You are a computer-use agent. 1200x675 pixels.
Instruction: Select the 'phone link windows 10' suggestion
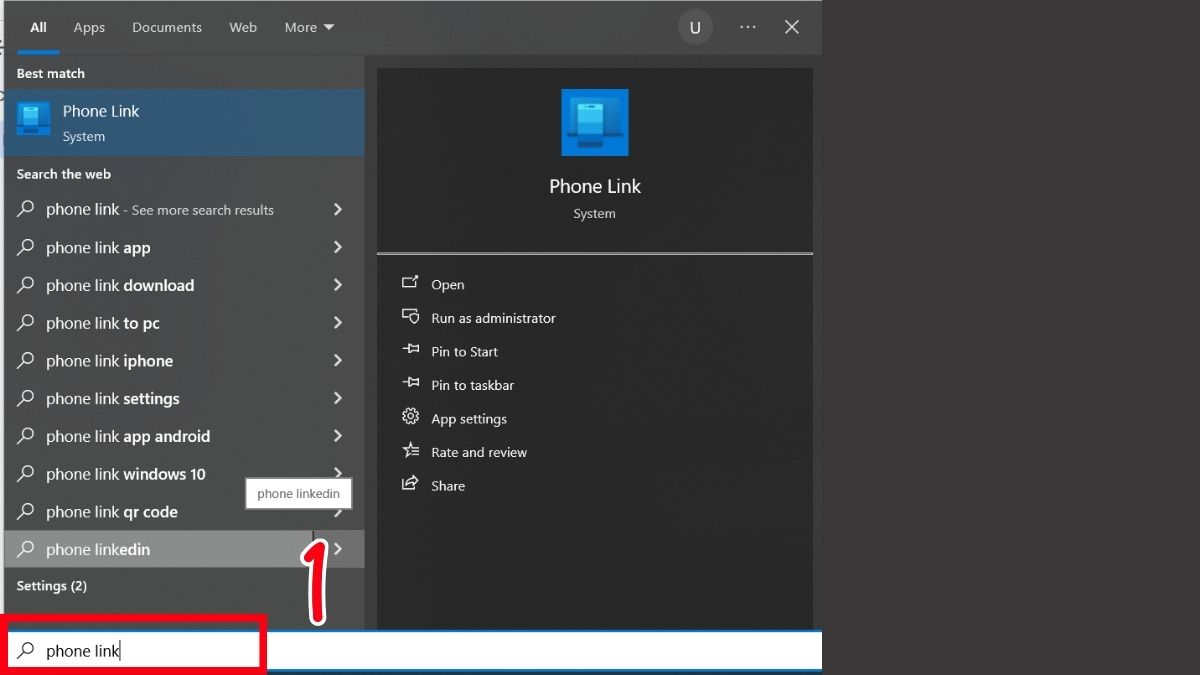pyautogui.click(x=184, y=474)
